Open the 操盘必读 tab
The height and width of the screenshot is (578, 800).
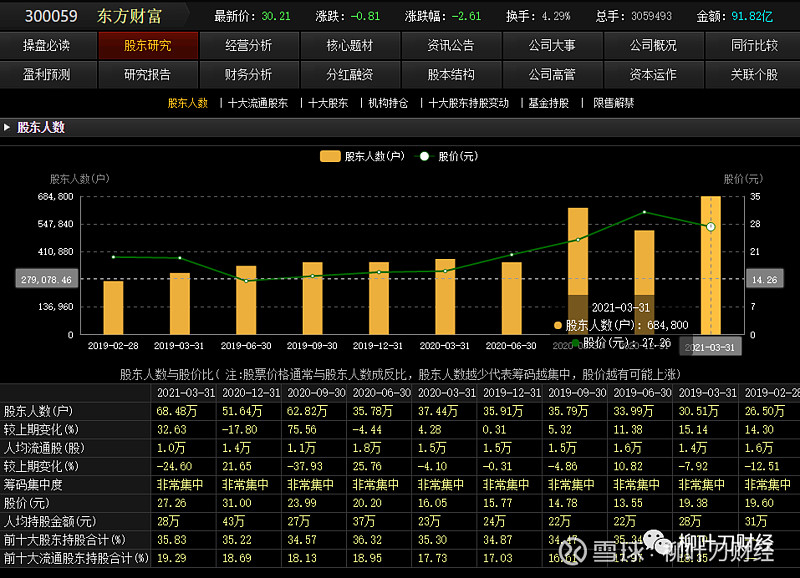(x=48, y=45)
